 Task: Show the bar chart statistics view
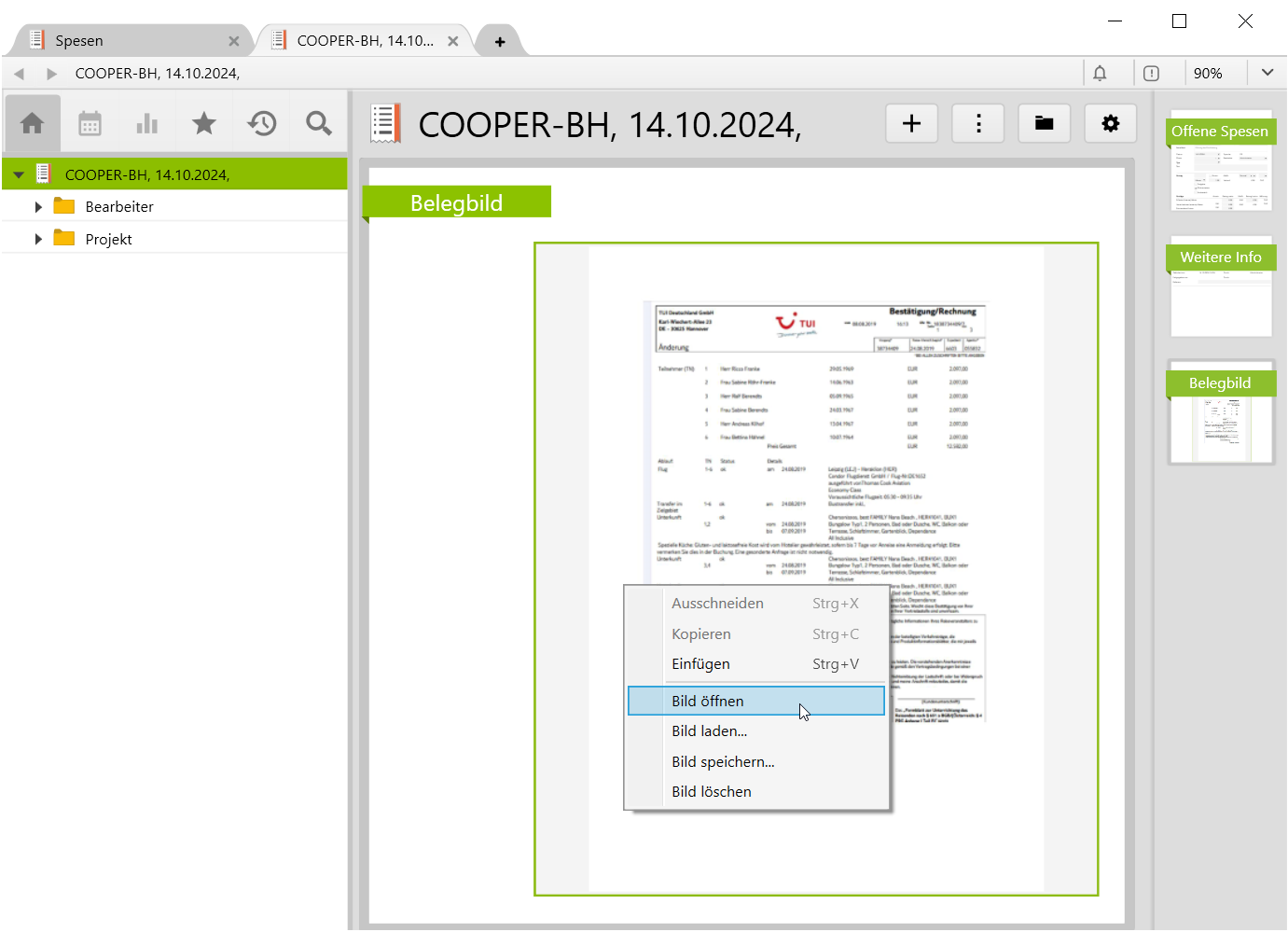(x=147, y=123)
